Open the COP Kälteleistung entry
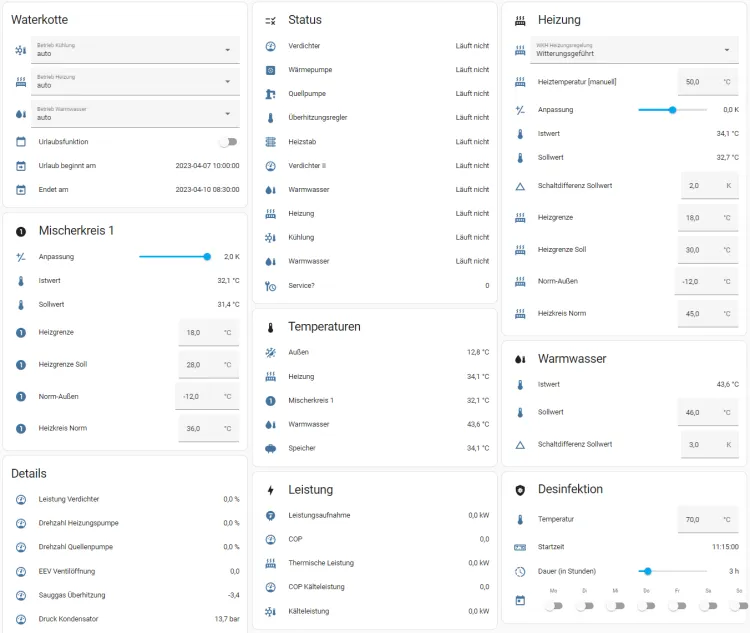Viewport: 750px width, 633px height. (377, 587)
